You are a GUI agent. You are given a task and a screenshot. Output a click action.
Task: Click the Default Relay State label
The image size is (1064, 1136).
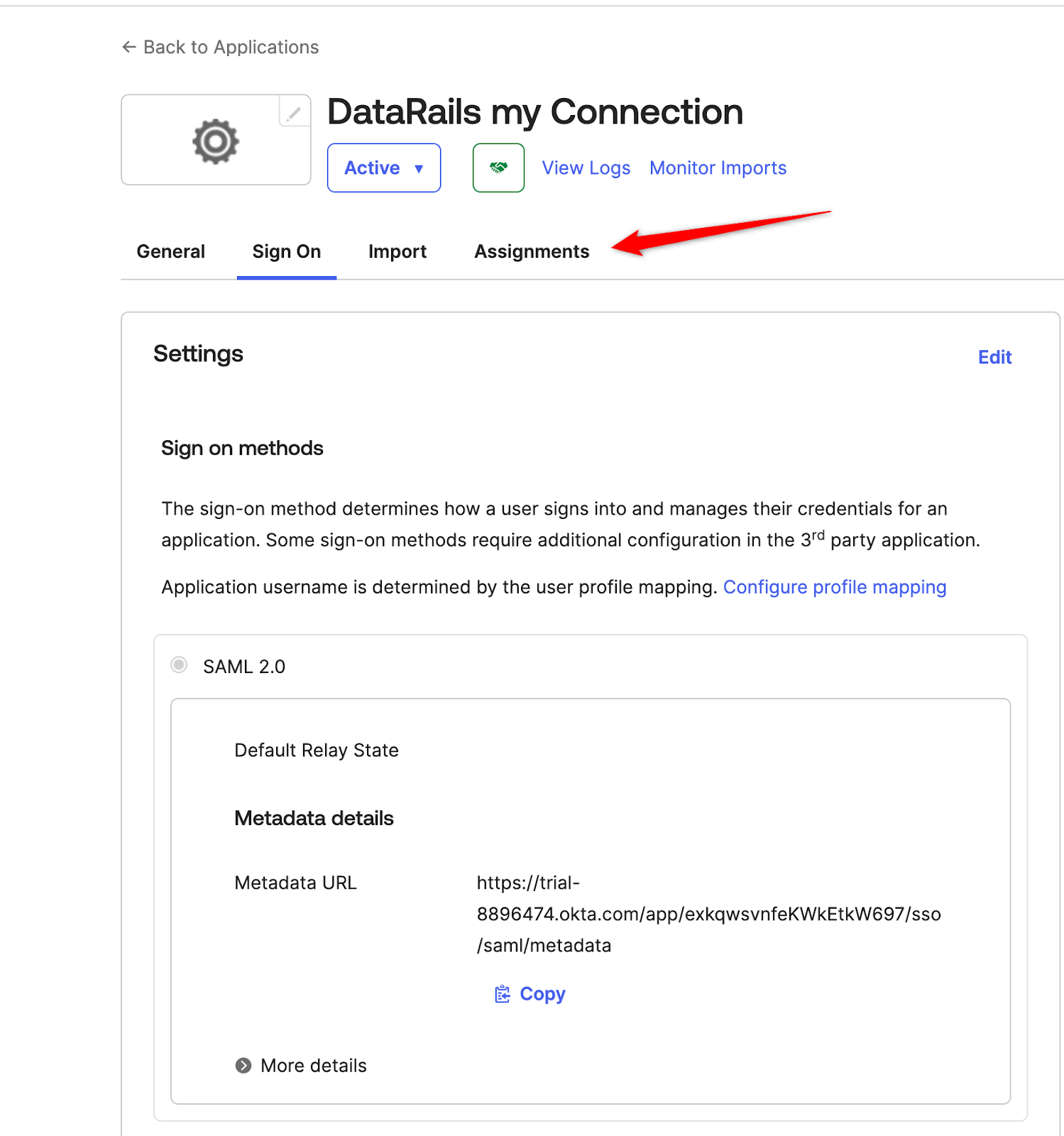(x=317, y=750)
